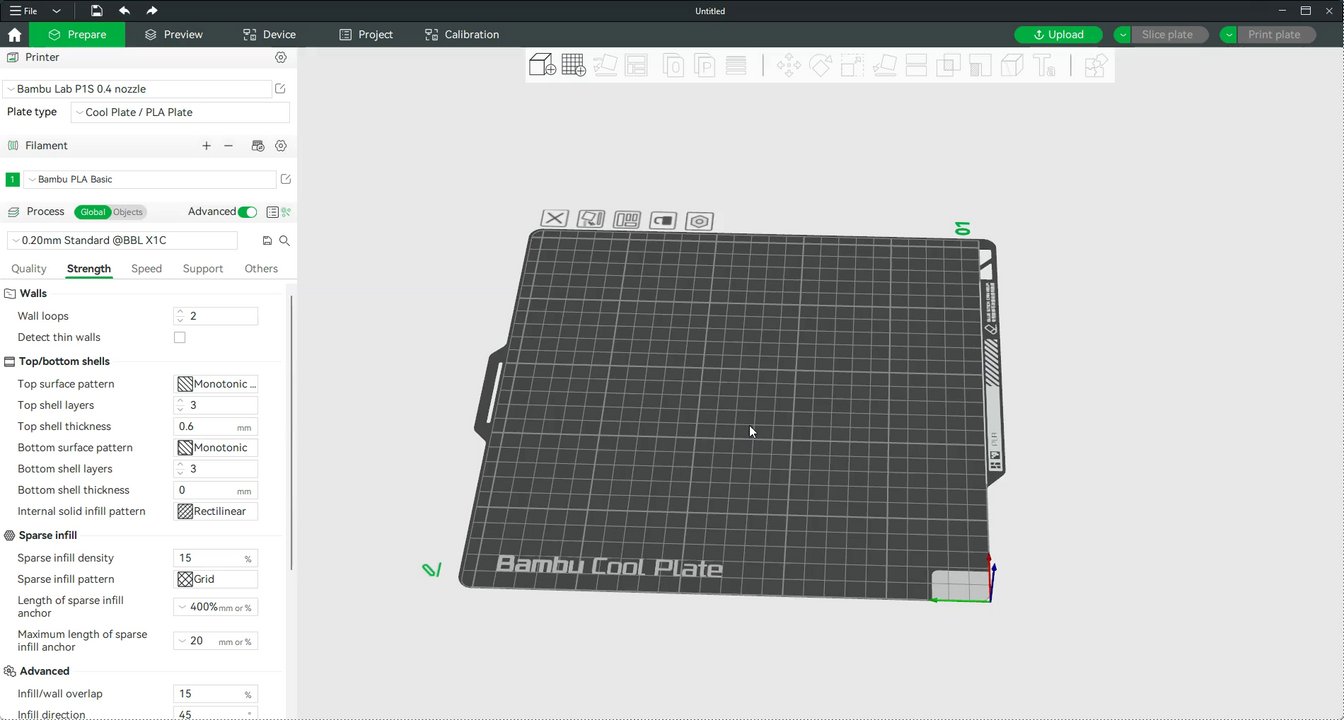Toggle the Advanced settings switch
Viewport: 1344px width, 720px height.
point(247,212)
